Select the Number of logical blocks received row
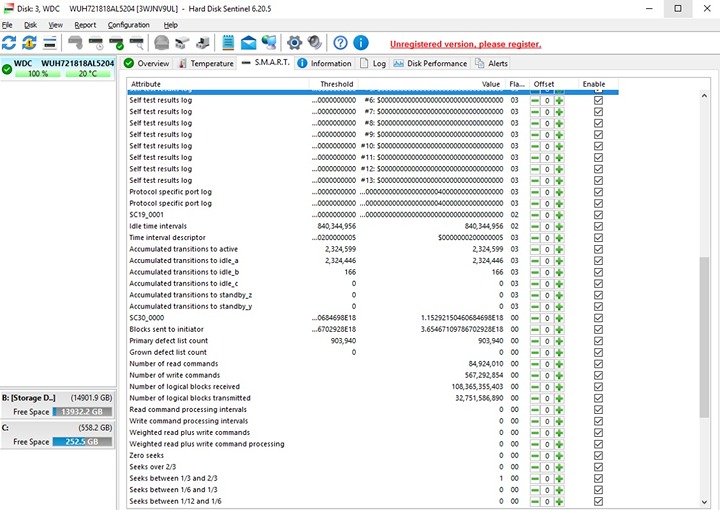The height and width of the screenshot is (510, 720). pos(373,387)
